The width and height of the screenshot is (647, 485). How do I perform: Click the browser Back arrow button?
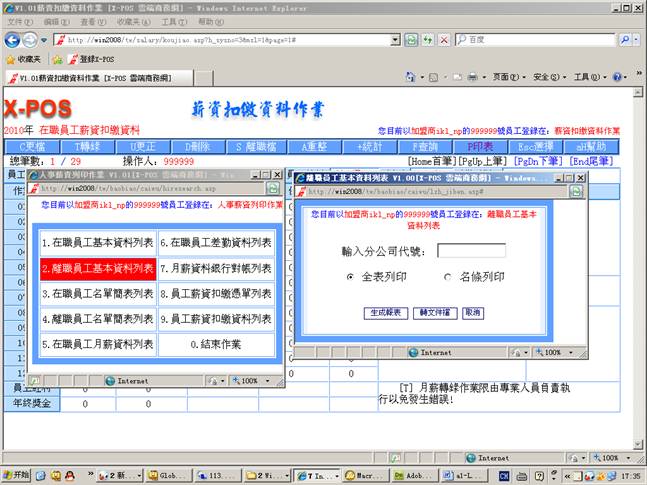[12, 40]
